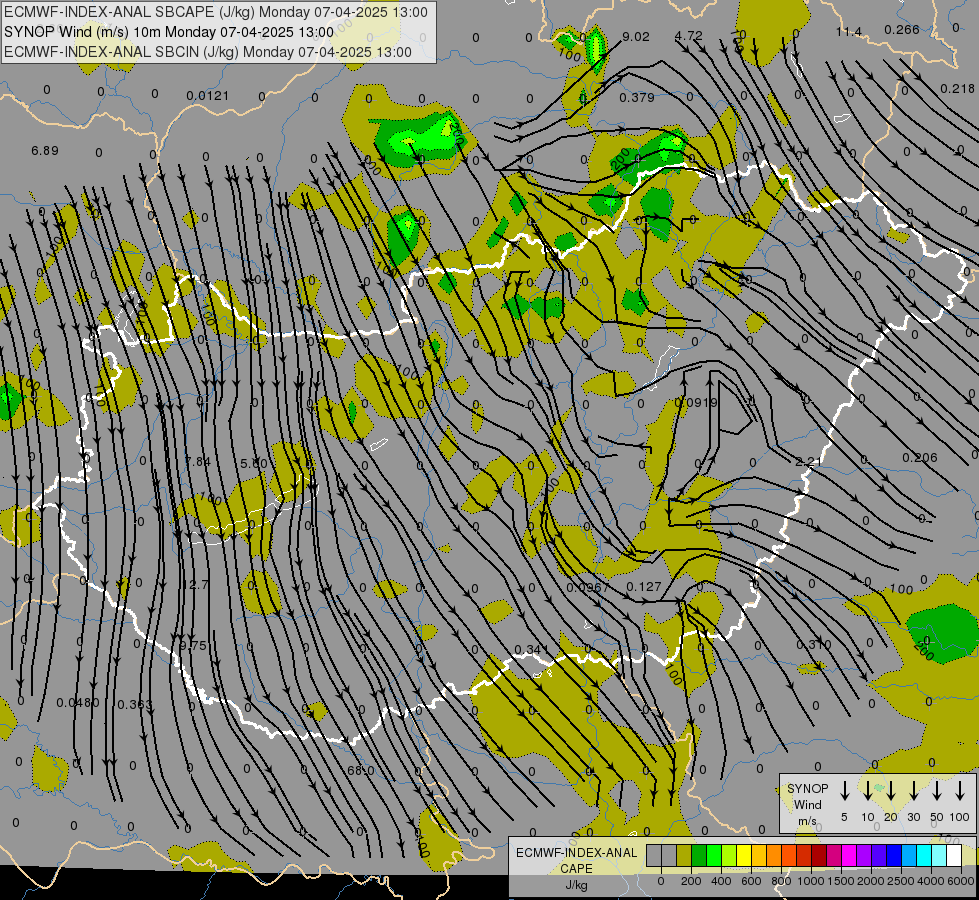Click the 0.0480 value on the map
The image size is (979, 900).
(x=77, y=703)
